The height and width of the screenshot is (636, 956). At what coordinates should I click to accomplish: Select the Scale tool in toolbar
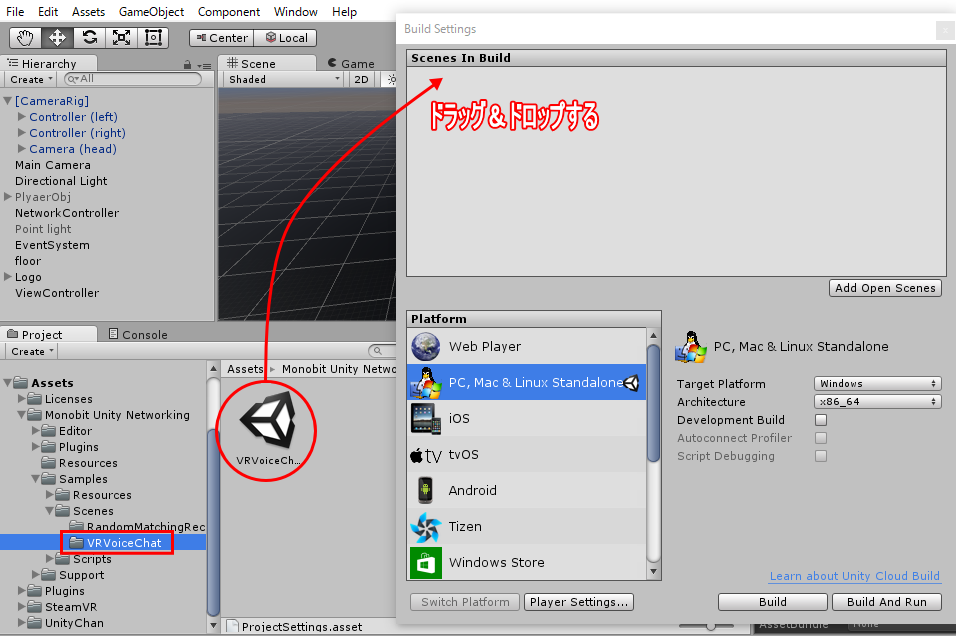pos(121,38)
